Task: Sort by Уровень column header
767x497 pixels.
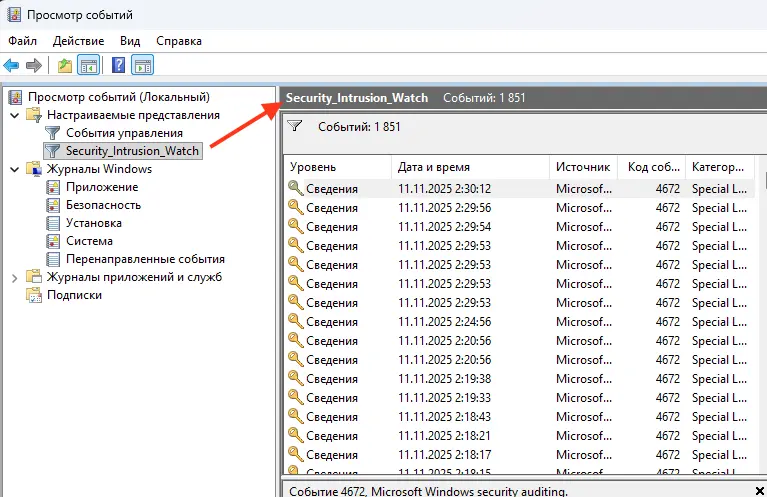Action: 312,167
